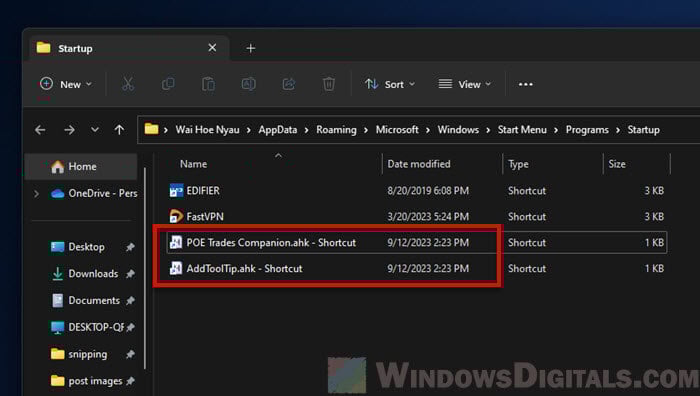Select the Startup tab

[x=129, y=48]
